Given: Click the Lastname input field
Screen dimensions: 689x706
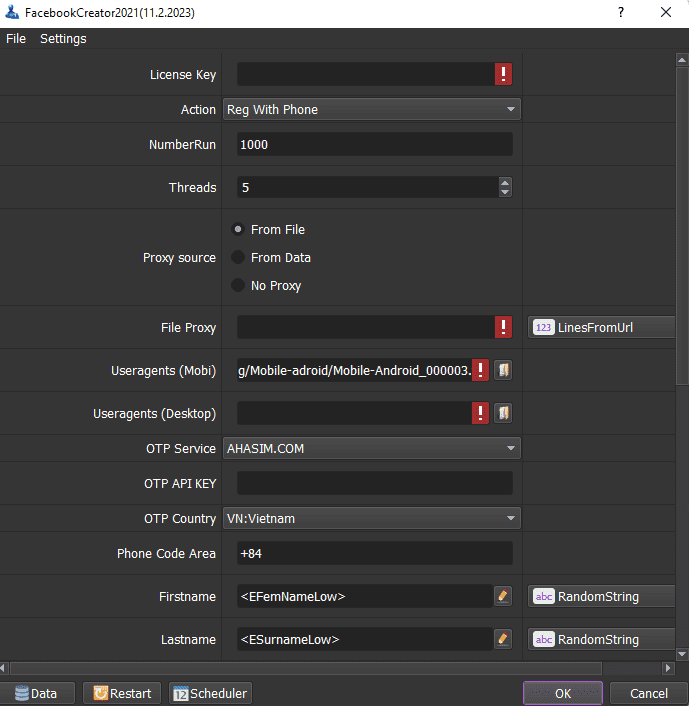Looking at the screenshot, I should (x=365, y=639).
